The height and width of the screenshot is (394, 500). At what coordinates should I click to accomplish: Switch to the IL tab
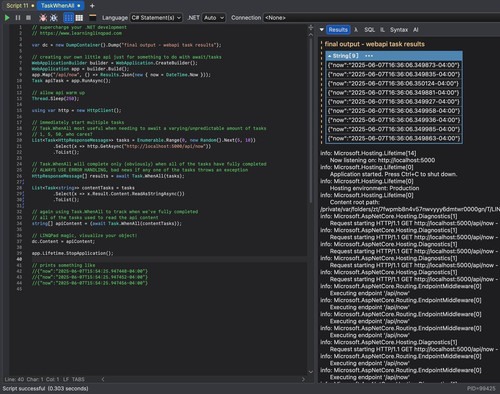click(382, 30)
